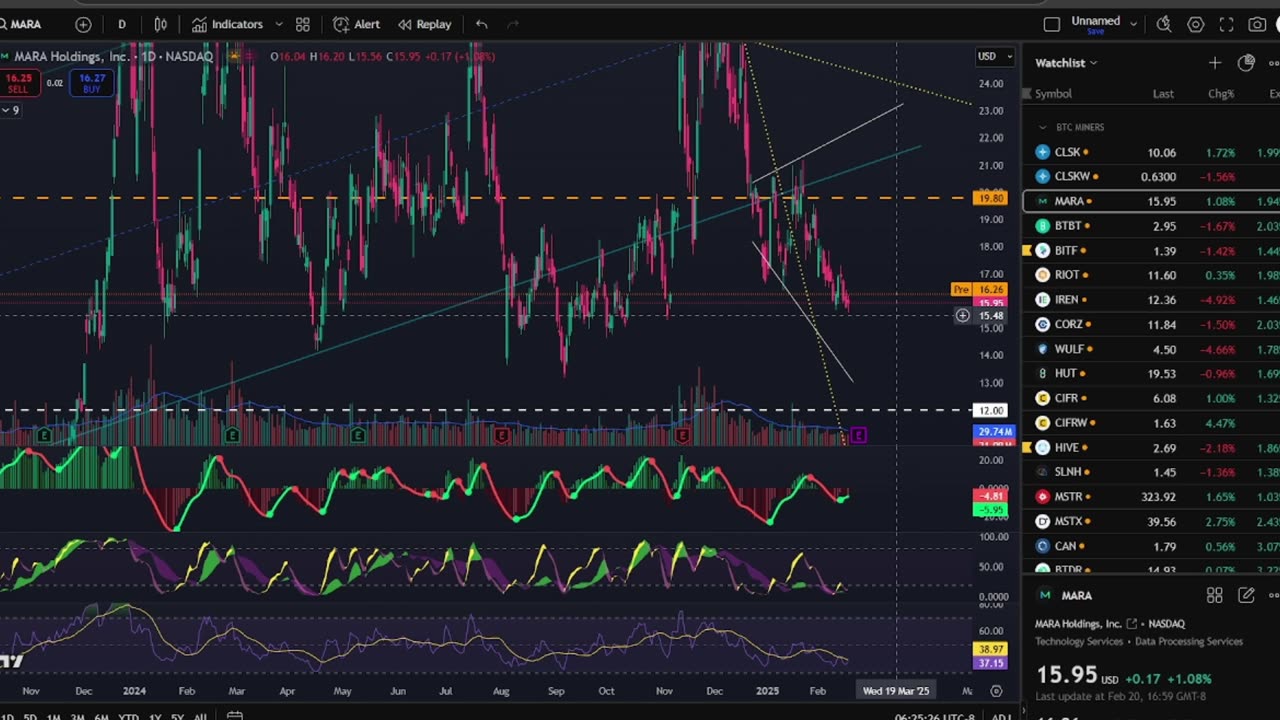
Task: Create a new Alert
Action: coord(357,24)
